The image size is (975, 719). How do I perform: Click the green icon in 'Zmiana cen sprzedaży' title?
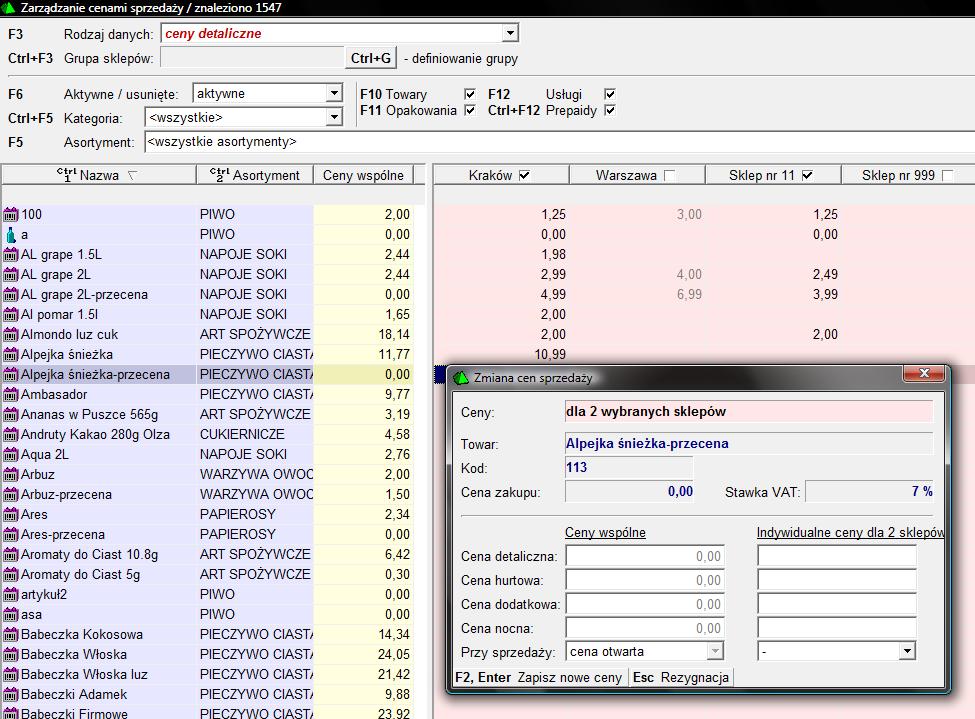[461, 378]
